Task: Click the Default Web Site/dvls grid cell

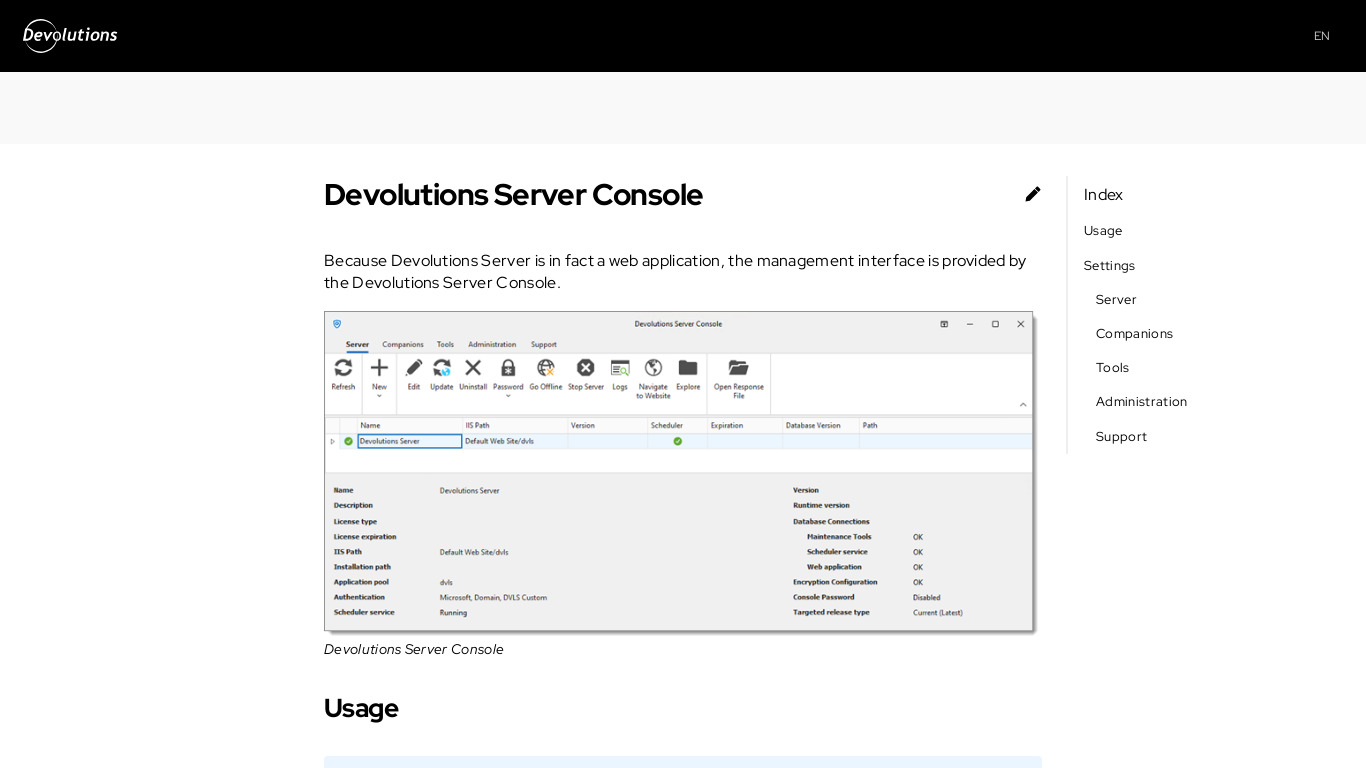Action: click(x=515, y=441)
